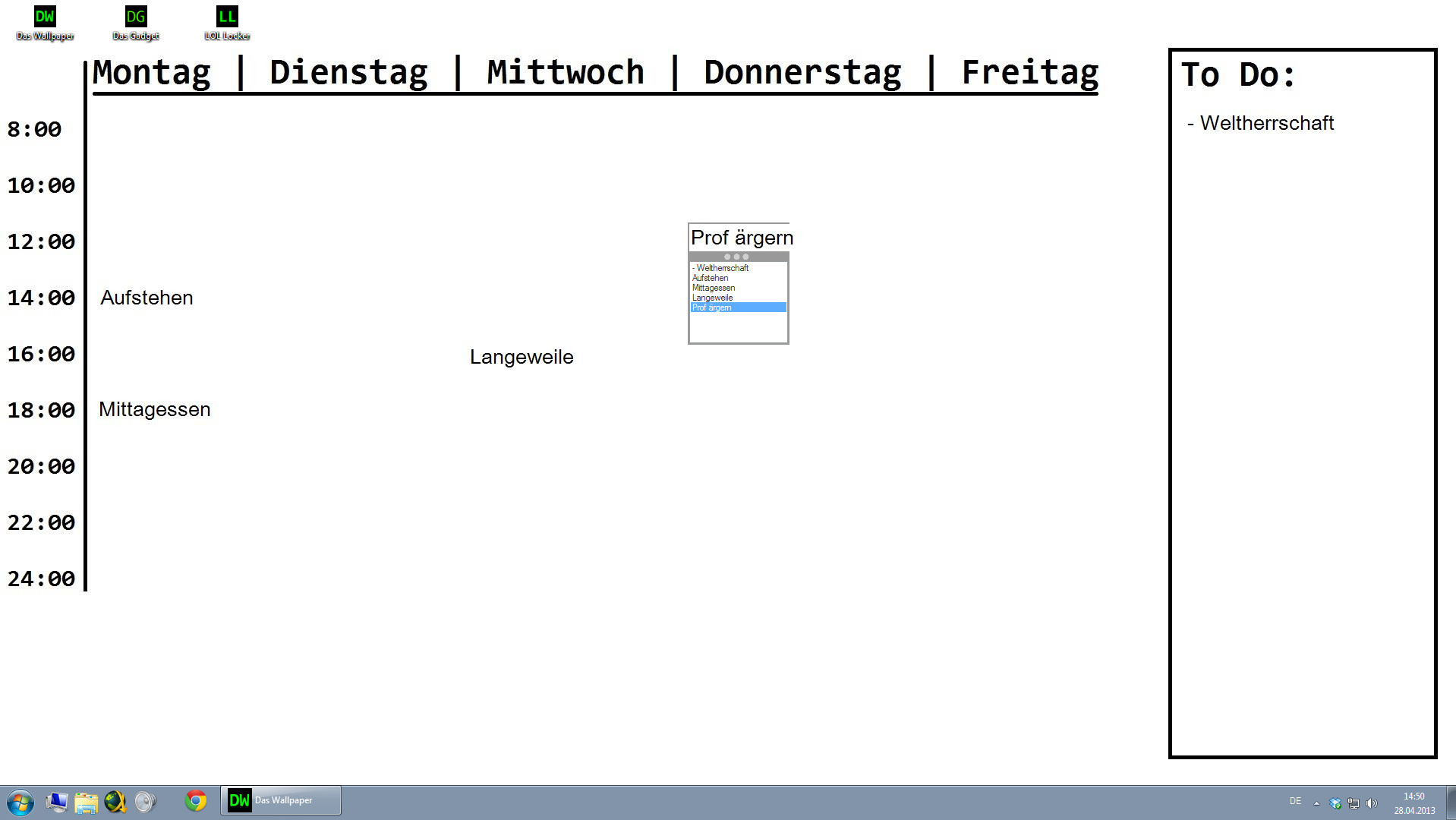This screenshot has height=820, width=1456.
Task: Select 'Langeweile' in the gadget list
Action: (x=739, y=298)
